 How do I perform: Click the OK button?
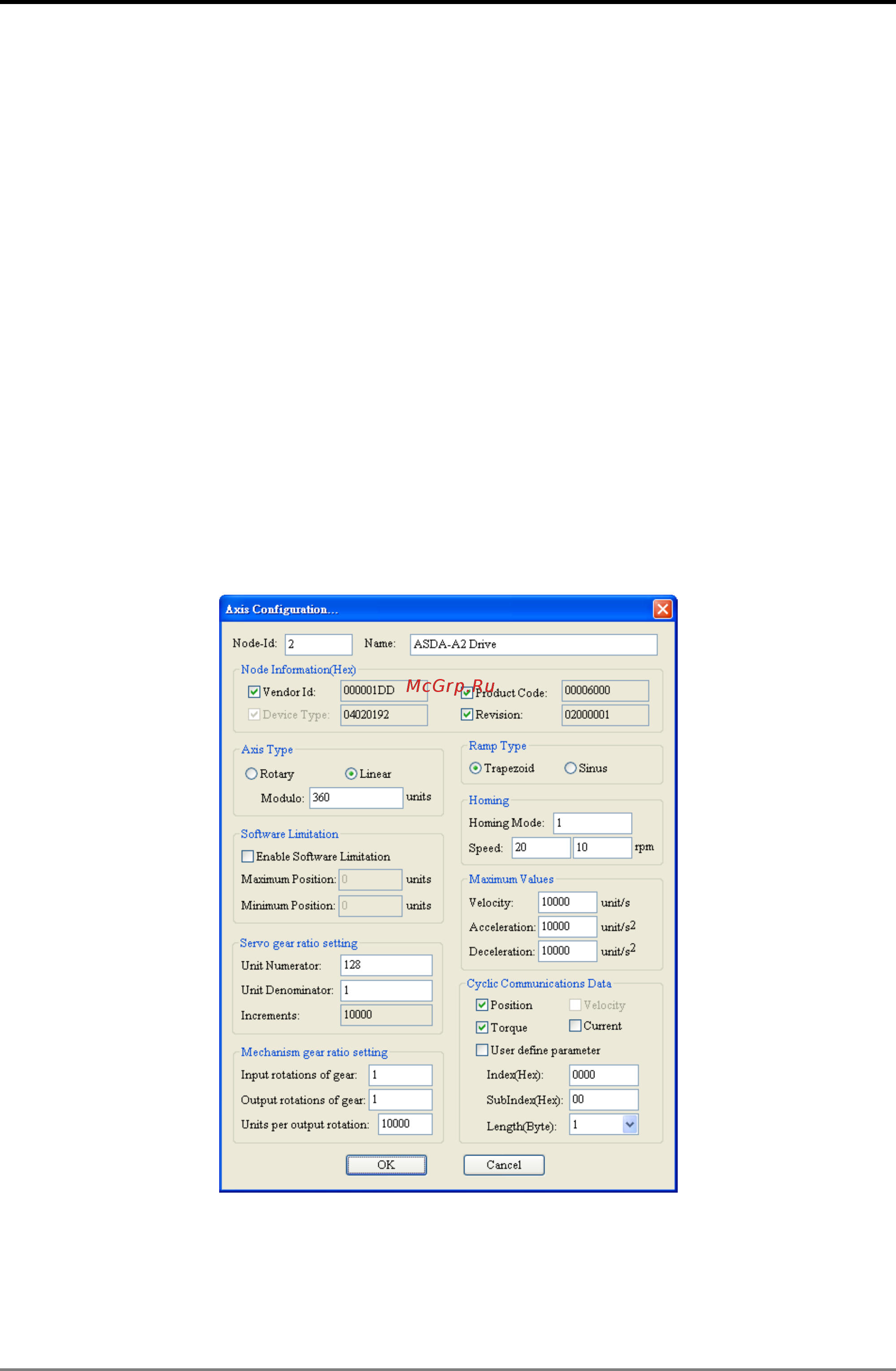tap(386, 1165)
